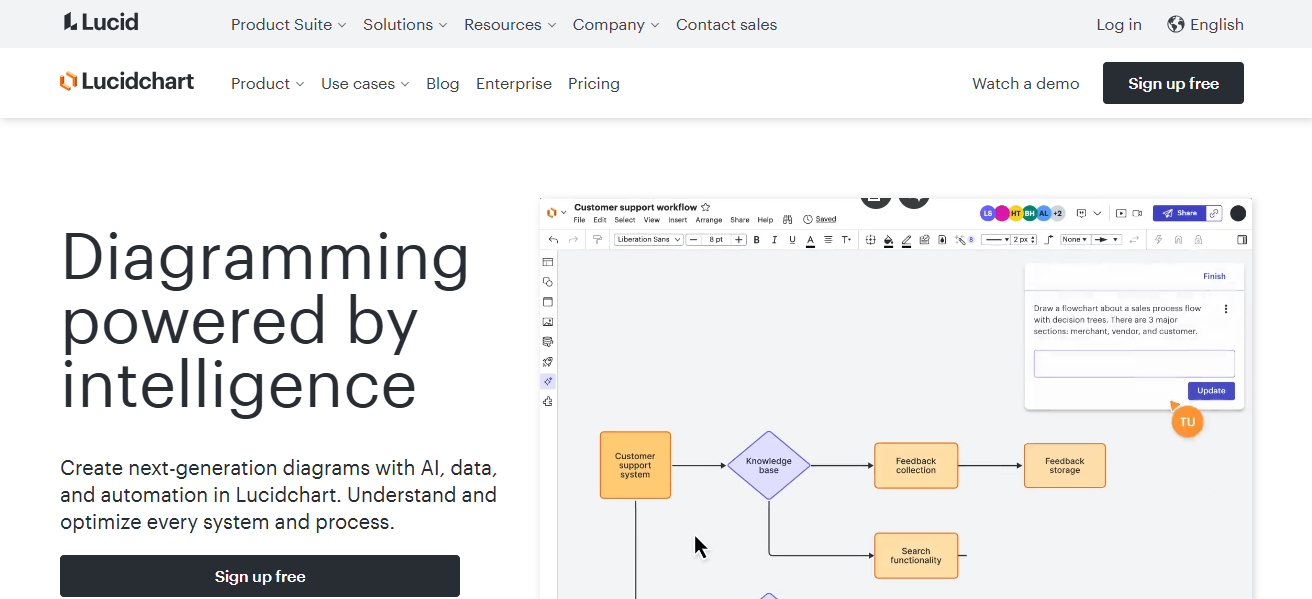Click the Update button in AI prompt
This screenshot has height=599, width=1312.
click(x=1211, y=391)
